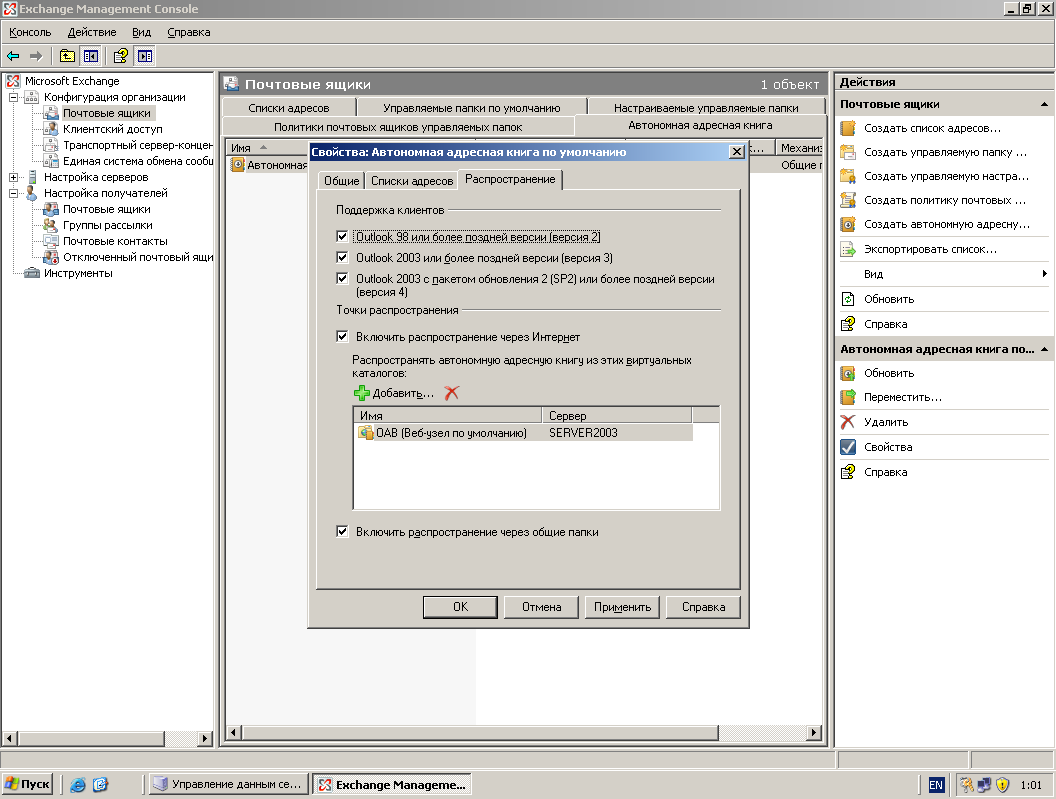The image size is (1056, 799).
Task: Open the Справка menu in menu bar
Action: pos(189,32)
